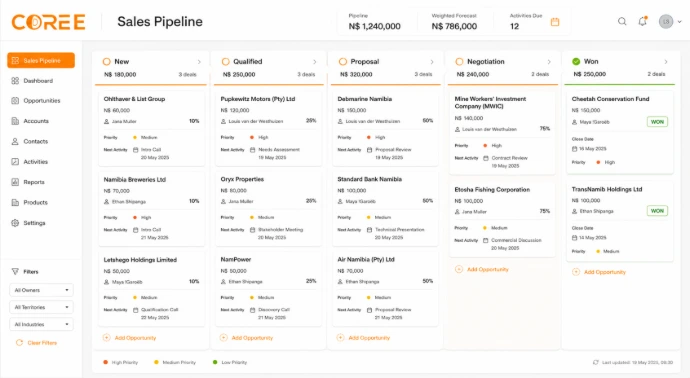Click the New stage circle icon
The height and width of the screenshot is (378, 690).
pos(106,62)
